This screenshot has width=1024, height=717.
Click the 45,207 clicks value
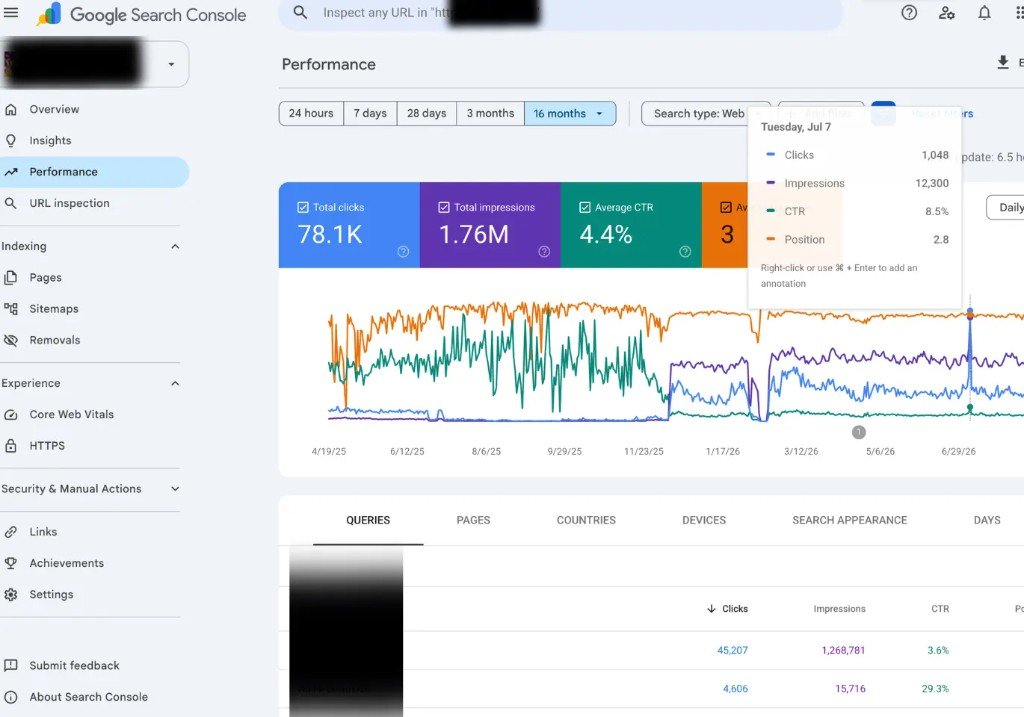point(732,650)
